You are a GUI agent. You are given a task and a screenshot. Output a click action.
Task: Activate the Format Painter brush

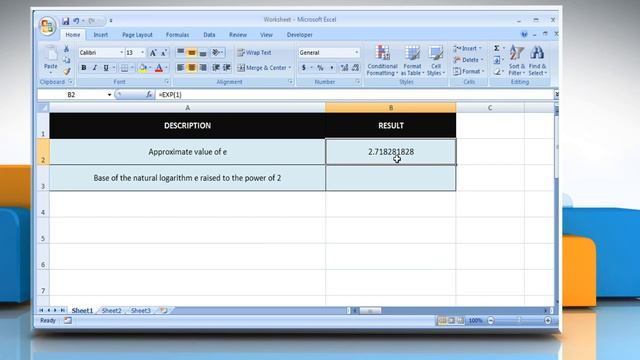pos(67,71)
